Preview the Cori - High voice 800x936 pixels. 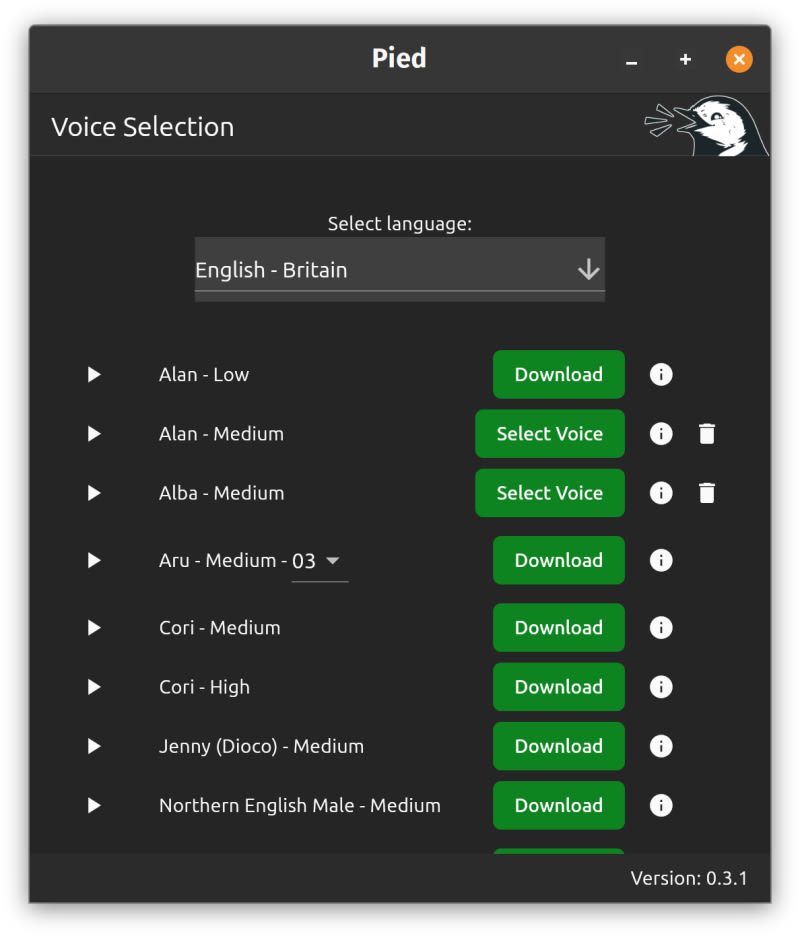click(94, 687)
